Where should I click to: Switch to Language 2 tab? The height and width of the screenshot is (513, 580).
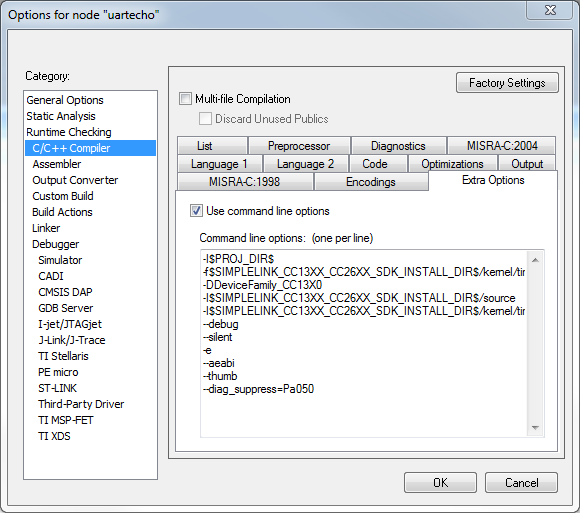305,164
